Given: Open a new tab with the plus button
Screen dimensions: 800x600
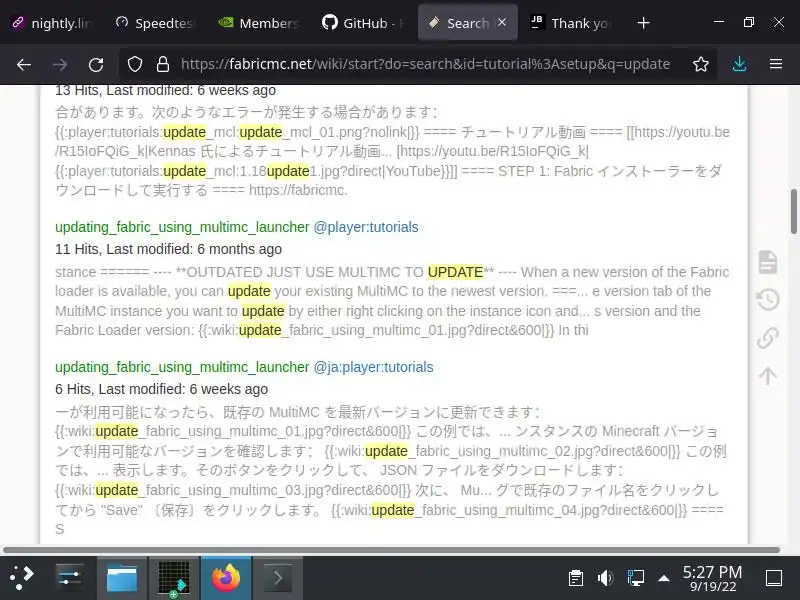Looking at the screenshot, I should pos(643,23).
